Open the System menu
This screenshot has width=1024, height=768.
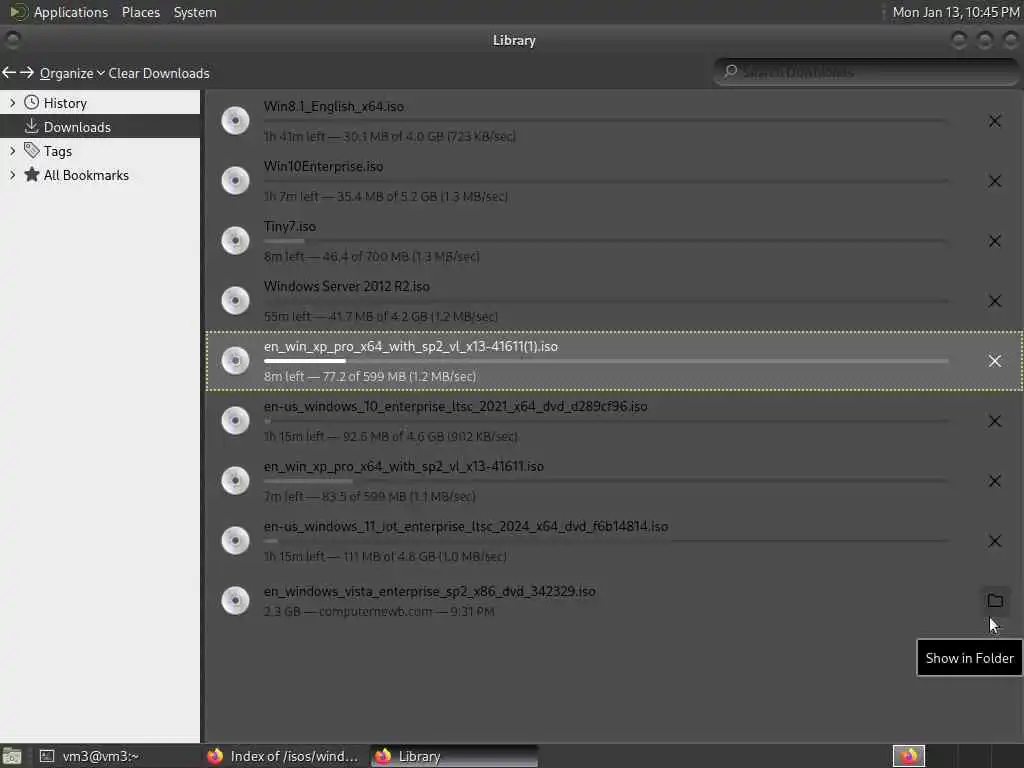pos(195,12)
